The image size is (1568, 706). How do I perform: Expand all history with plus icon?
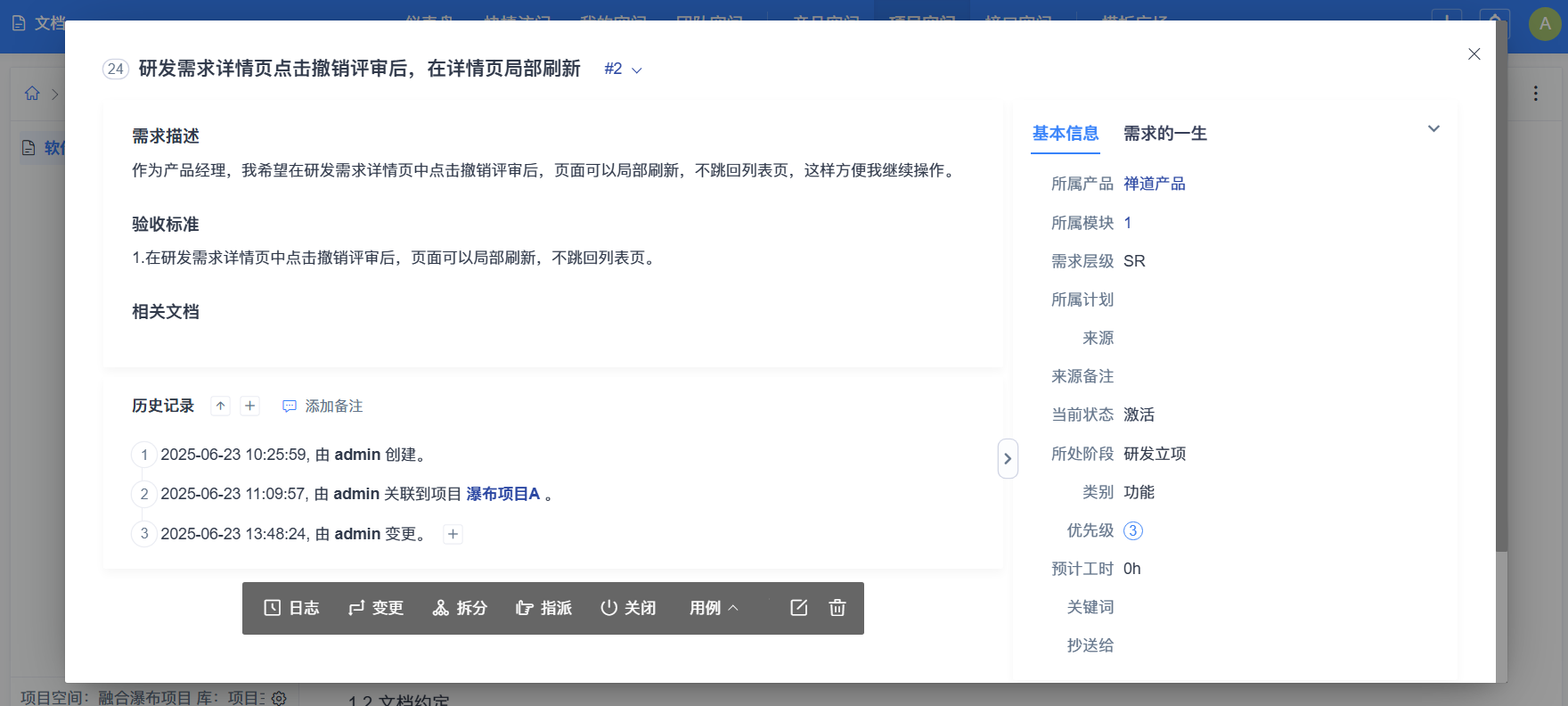coord(250,406)
